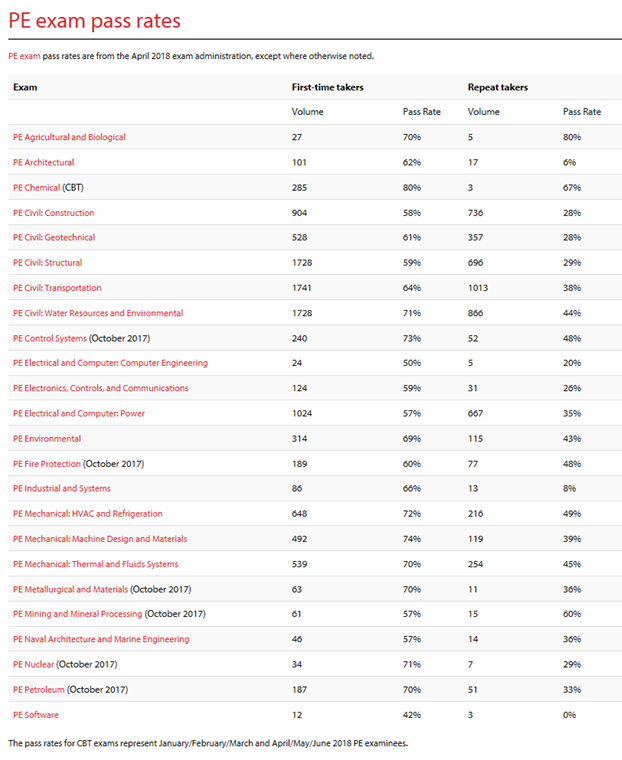Open PE Agricultural and Biological link
Viewport: 622px width, 760px height.
pos(69,137)
